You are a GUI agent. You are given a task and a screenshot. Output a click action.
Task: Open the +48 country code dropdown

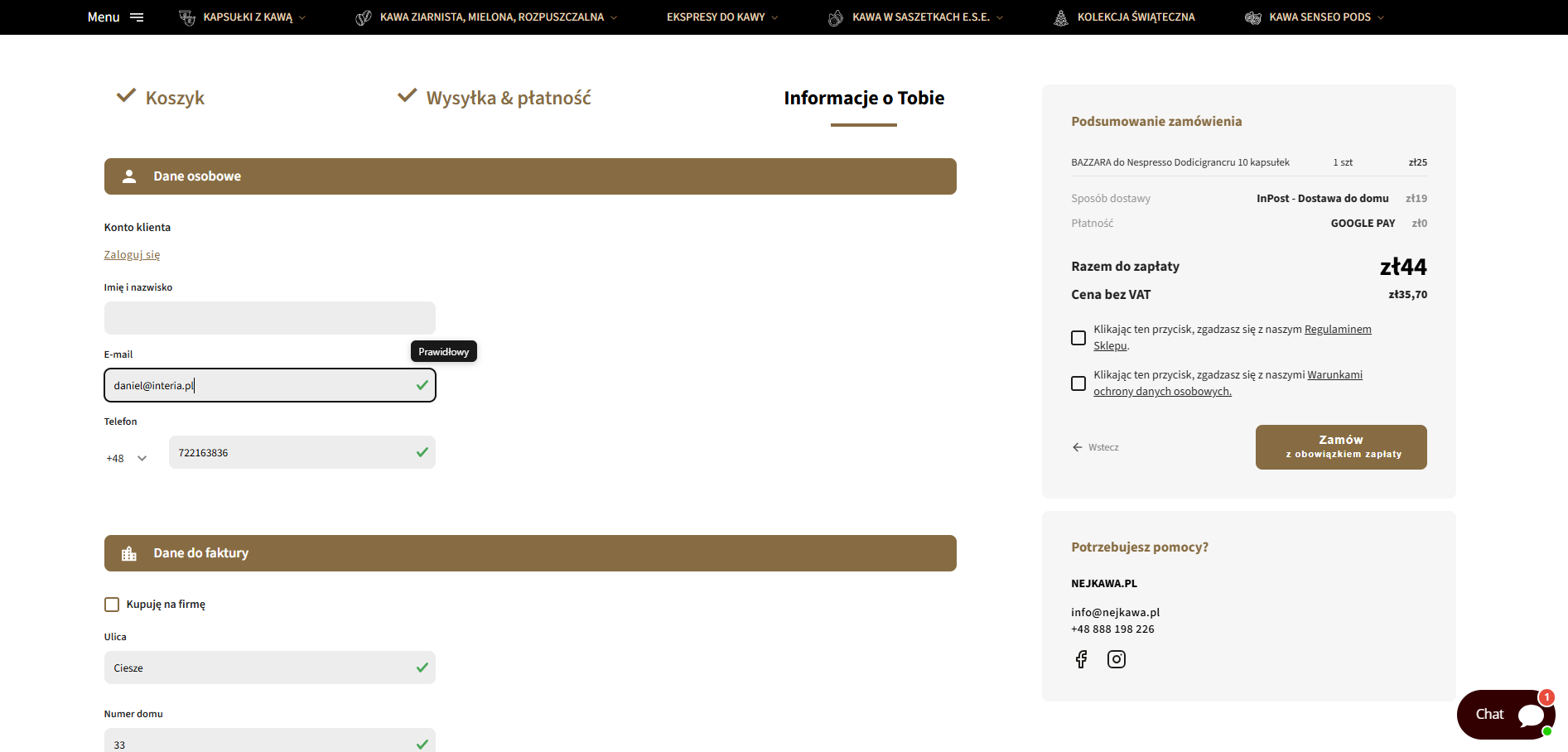(127, 458)
